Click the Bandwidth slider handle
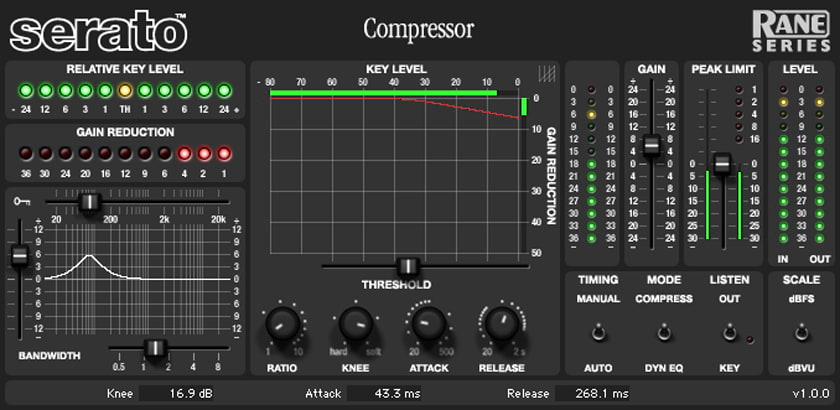 154,348
